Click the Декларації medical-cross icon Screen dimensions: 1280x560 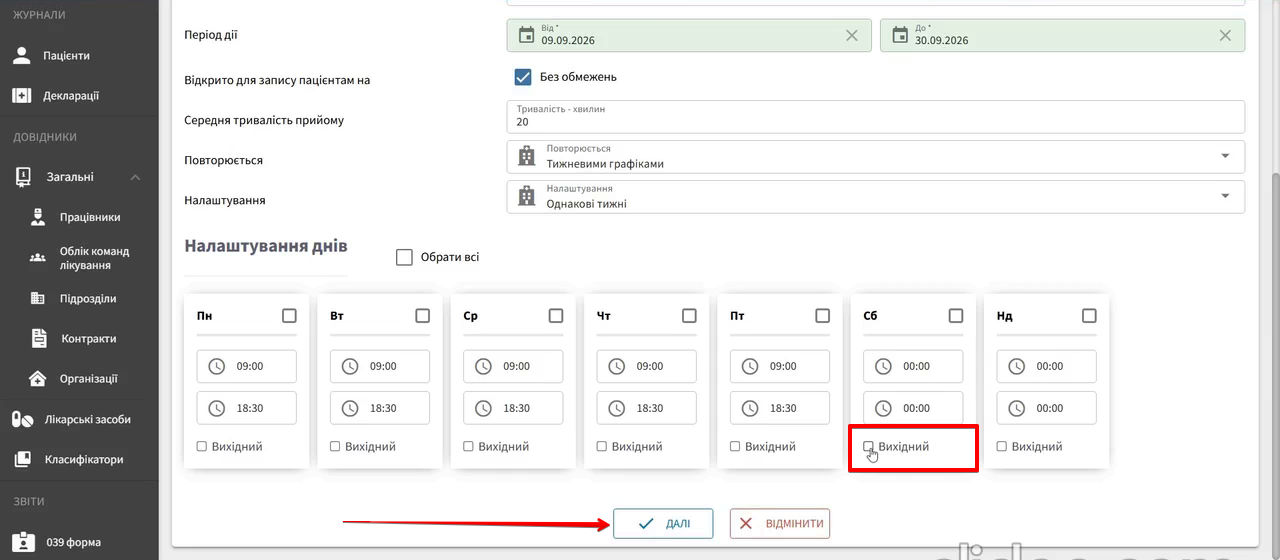(22, 96)
